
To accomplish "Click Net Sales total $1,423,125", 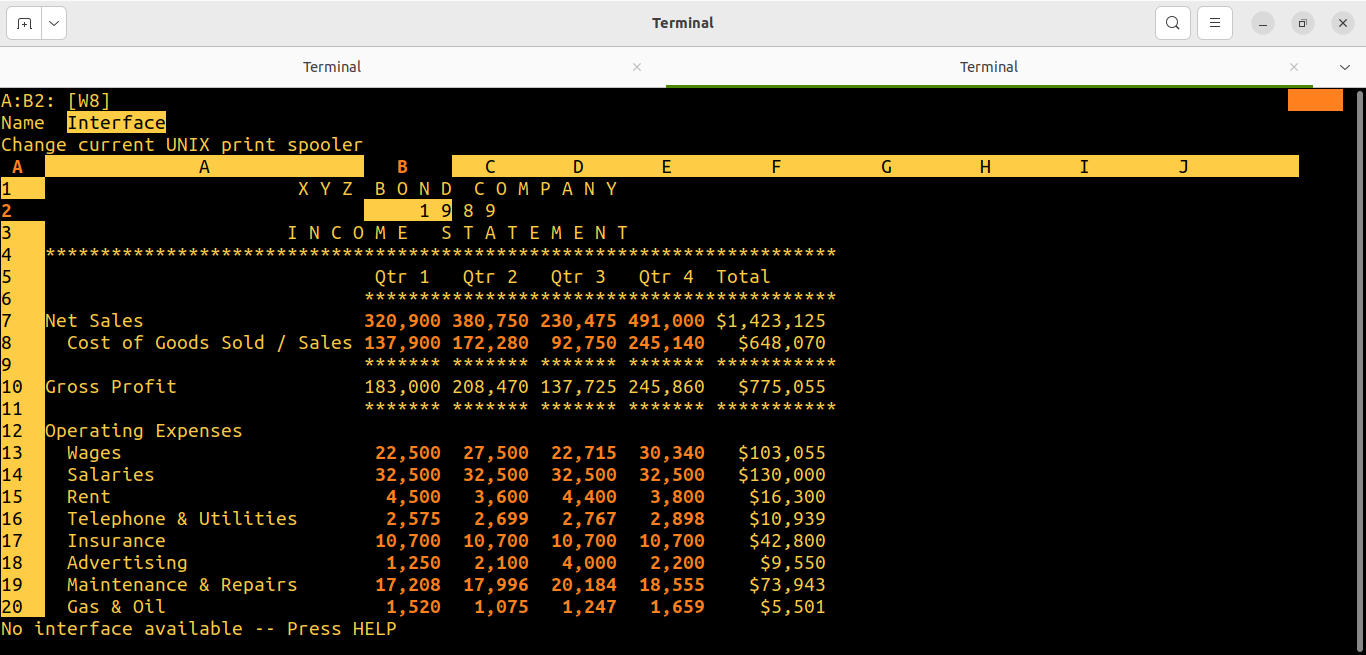I will [x=771, y=321].
